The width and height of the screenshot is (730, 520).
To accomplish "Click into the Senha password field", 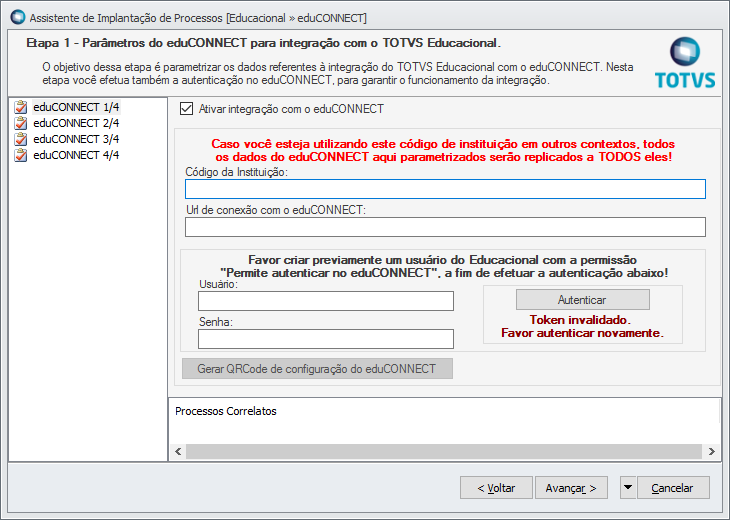I will coord(326,339).
